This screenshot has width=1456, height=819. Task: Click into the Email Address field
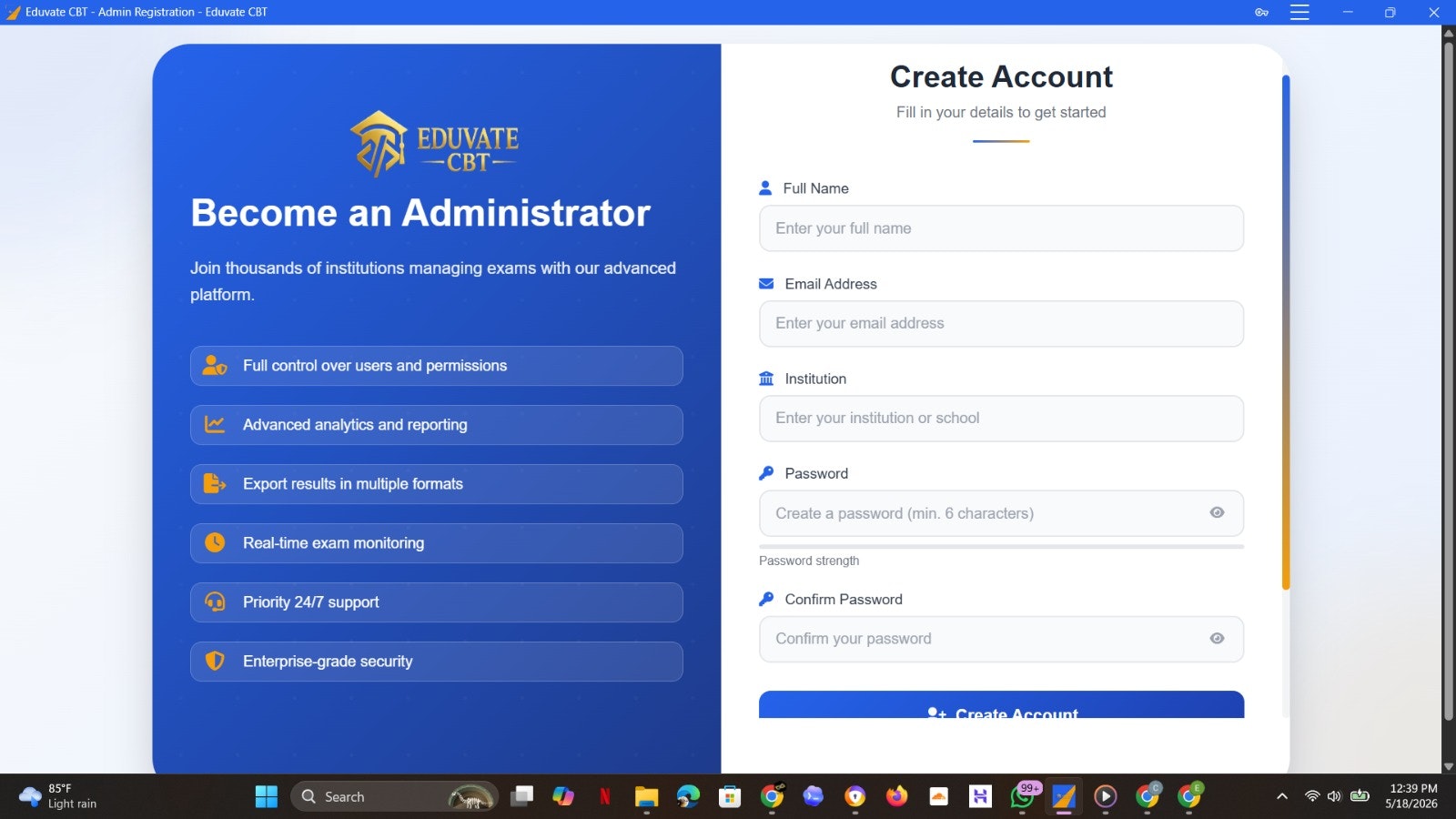1001,323
